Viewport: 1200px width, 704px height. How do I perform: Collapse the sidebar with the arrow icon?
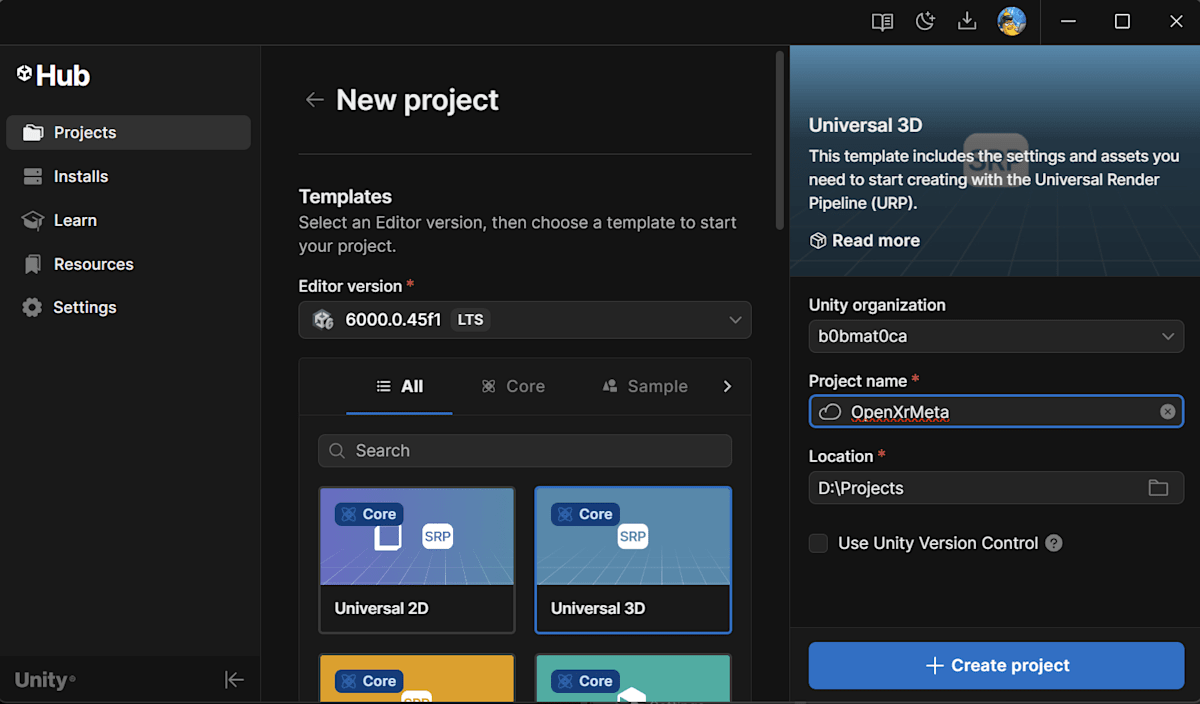tap(234, 680)
